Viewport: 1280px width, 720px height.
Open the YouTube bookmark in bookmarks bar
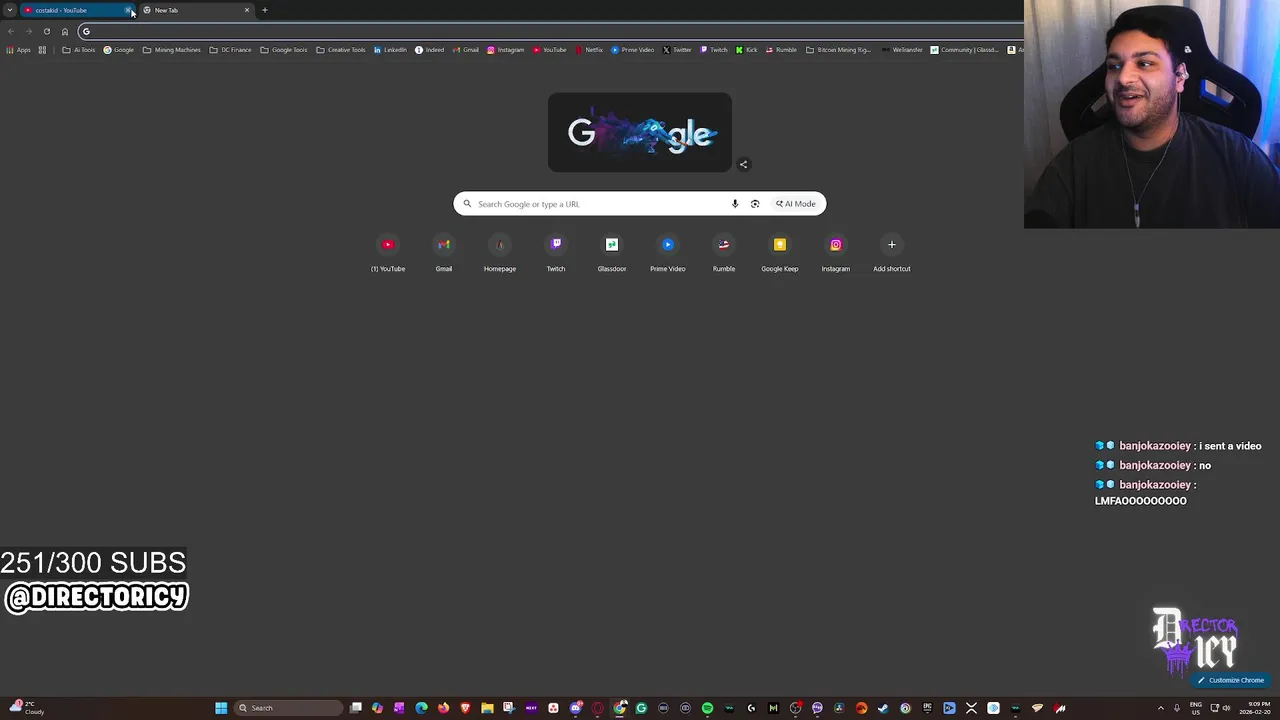pos(550,50)
